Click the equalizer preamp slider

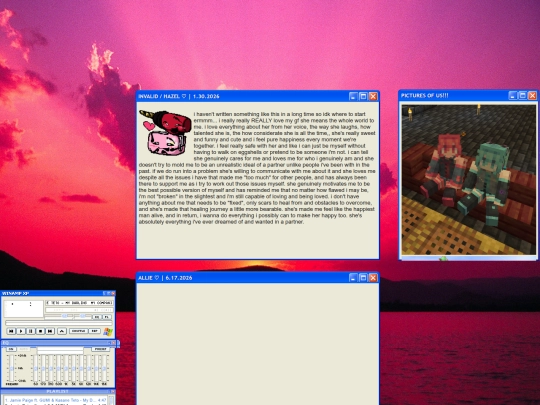pos(11,368)
